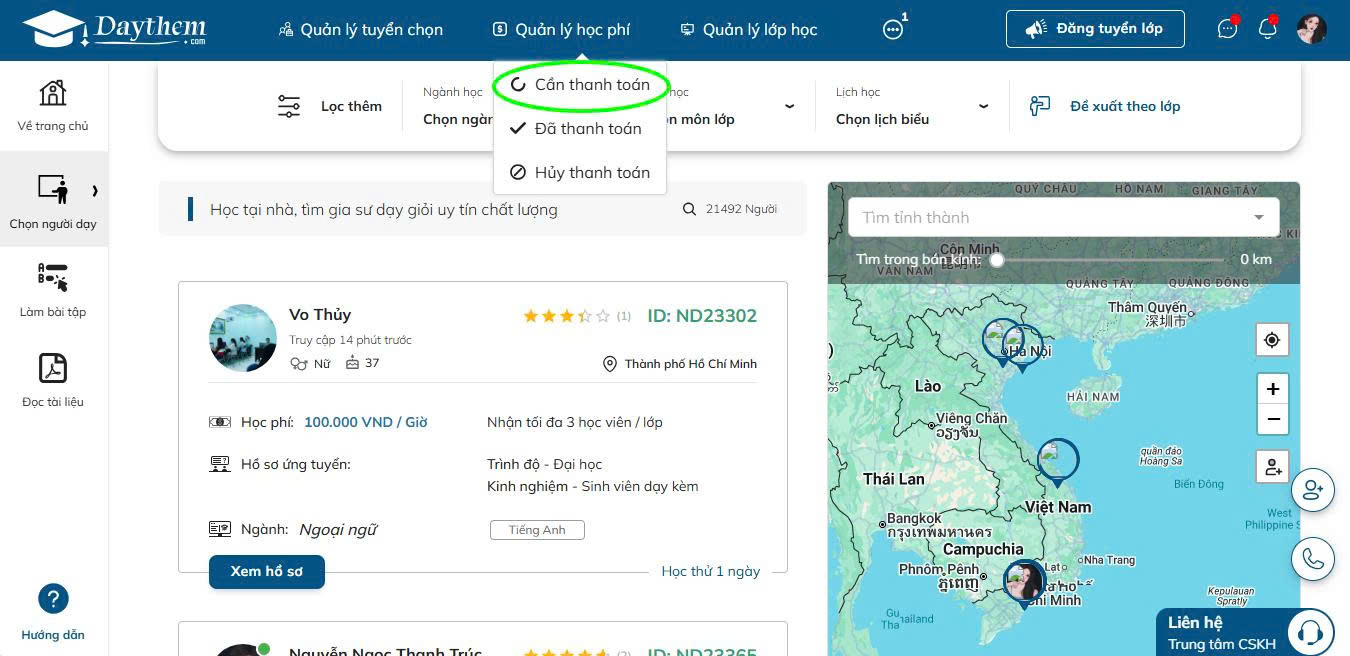Screen dimensions: 1350x656
Task: Zoom in on the map
Action: pyautogui.click(x=1272, y=389)
